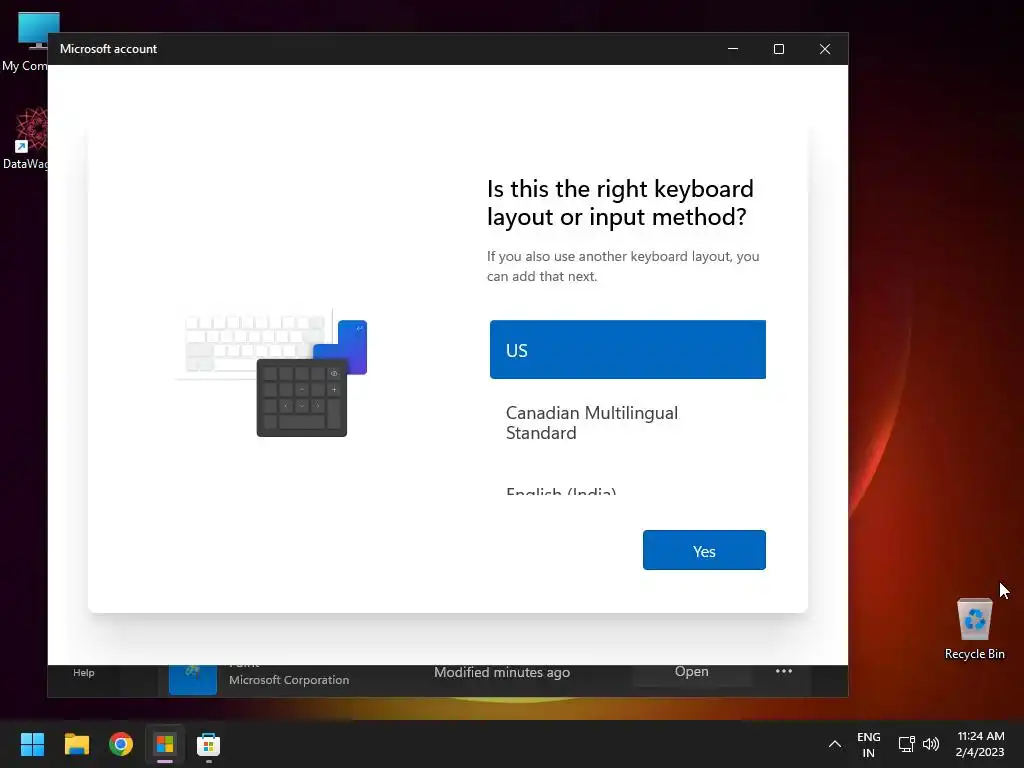Switch to Microsoft account taskbar app
1024x768 pixels.
point(165,744)
